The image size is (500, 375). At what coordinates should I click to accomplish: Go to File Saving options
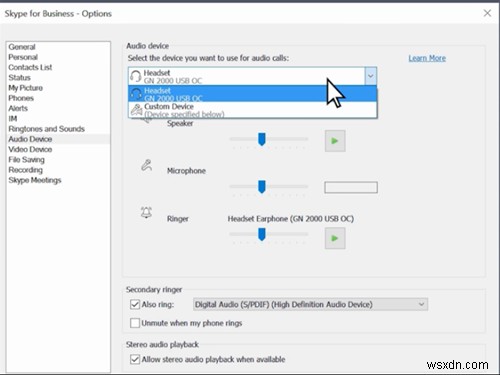26,160
